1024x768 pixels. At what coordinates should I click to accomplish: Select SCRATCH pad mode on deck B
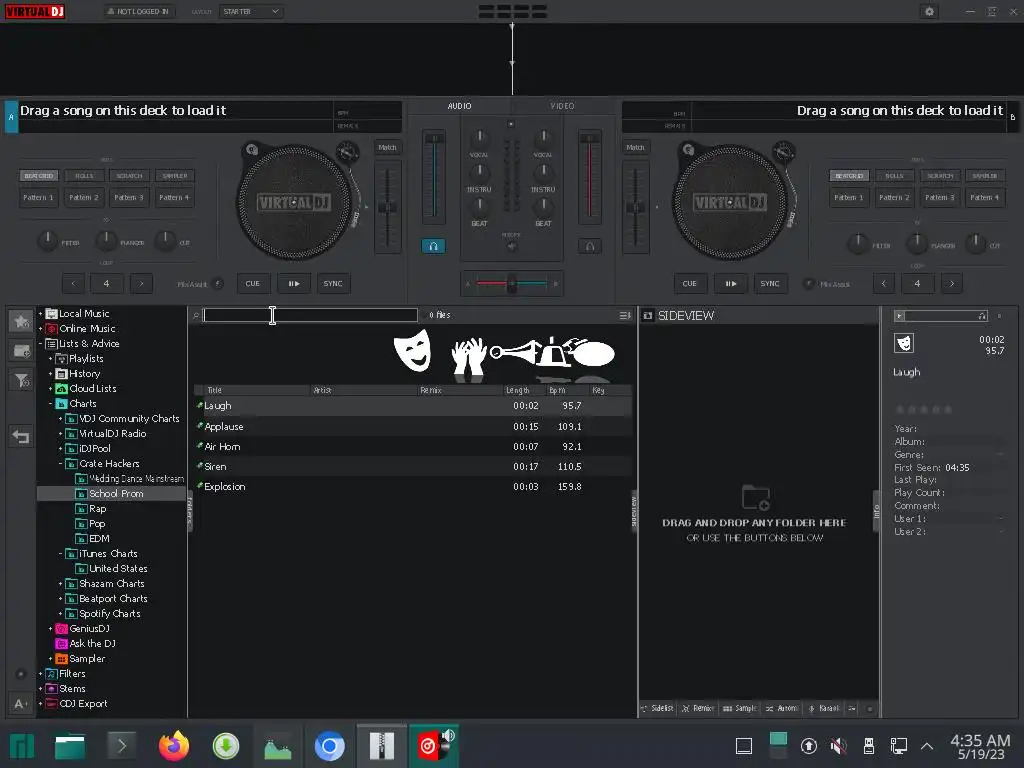pyautogui.click(x=939, y=176)
